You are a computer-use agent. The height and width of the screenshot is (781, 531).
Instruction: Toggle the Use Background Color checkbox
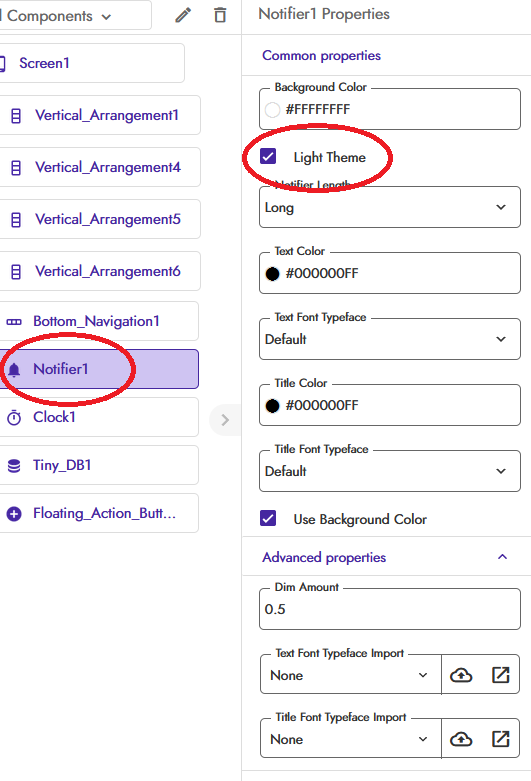click(268, 519)
